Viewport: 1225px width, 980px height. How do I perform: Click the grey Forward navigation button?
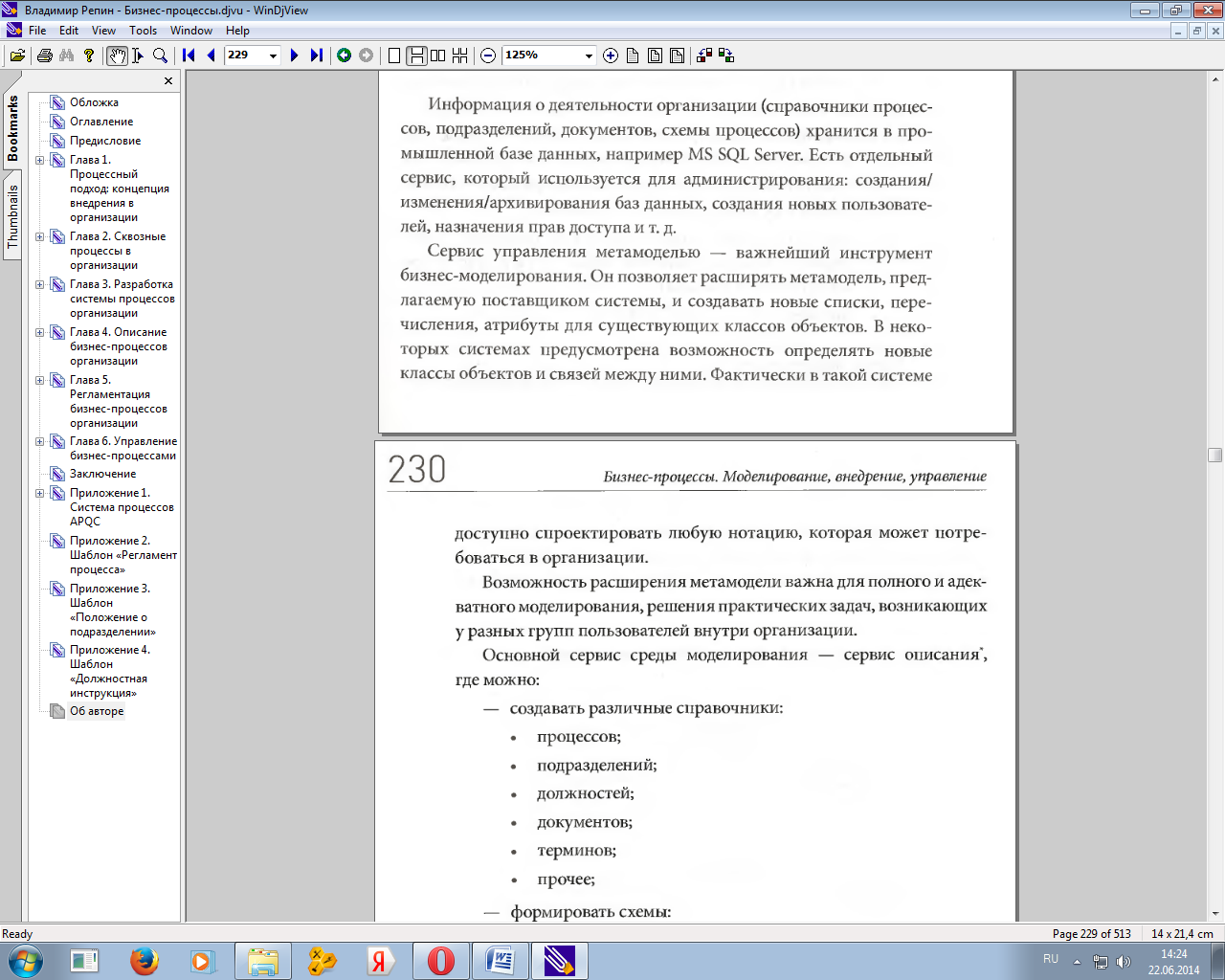[x=367, y=56]
